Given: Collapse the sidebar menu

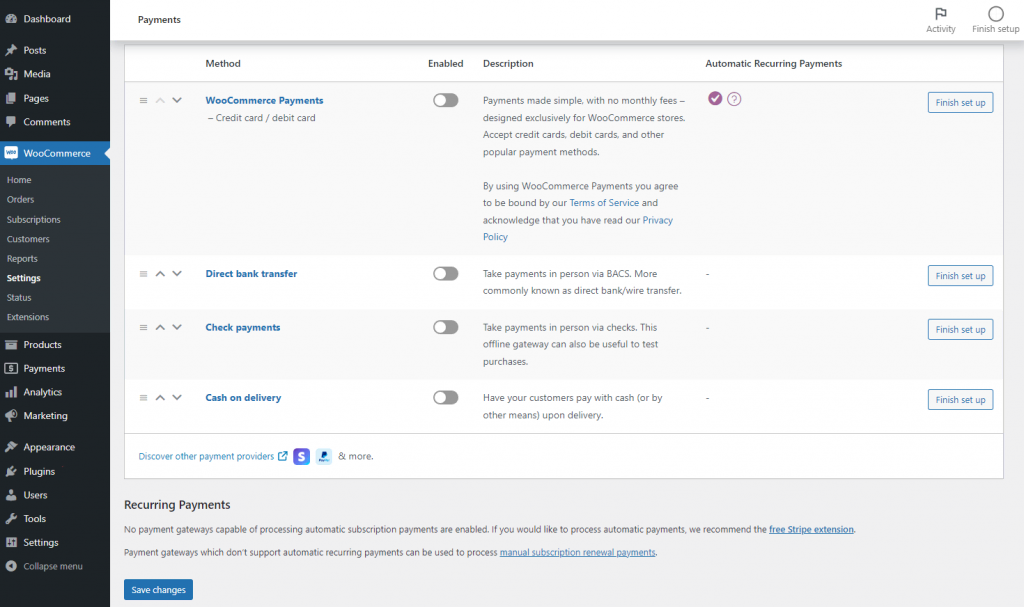Looking at the screenshot, I should point(52,566).
